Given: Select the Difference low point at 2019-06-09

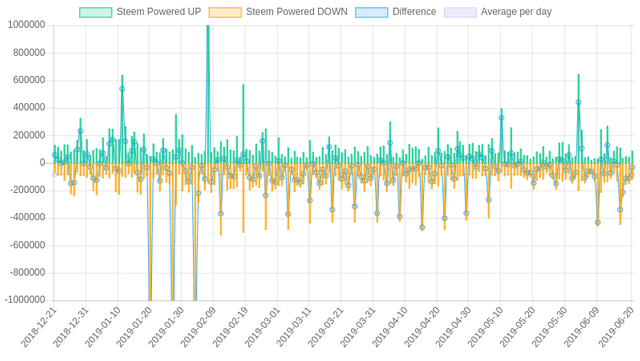Looking at the screenshot, I should point(598,223).
